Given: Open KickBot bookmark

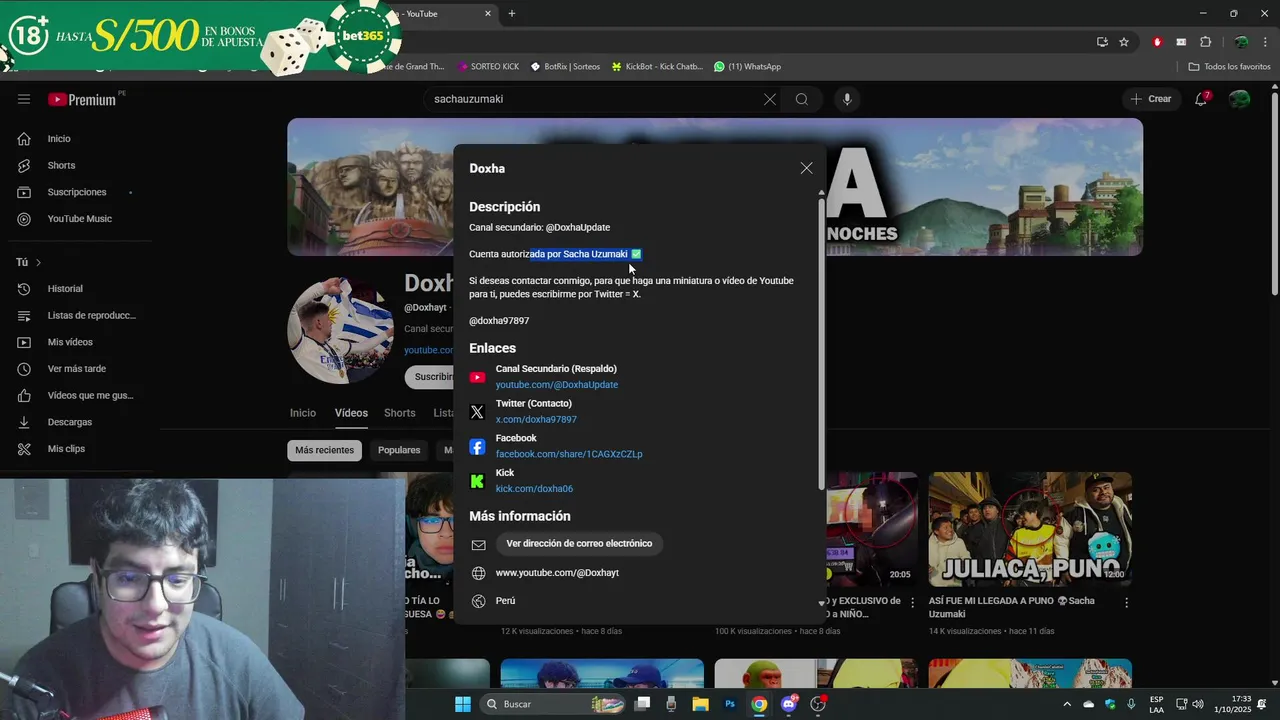Looking at the screenshot, I should click(x=657, y=67).
